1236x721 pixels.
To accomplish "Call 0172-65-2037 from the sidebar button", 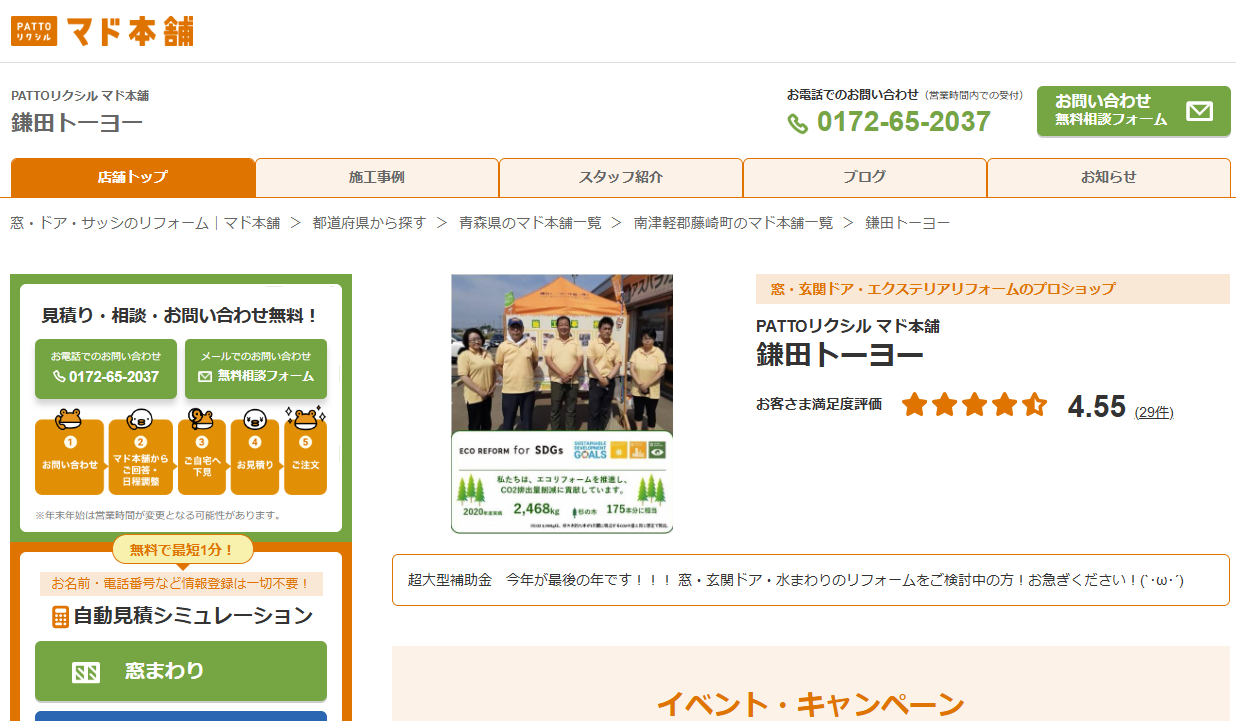I will click(106, 368).
